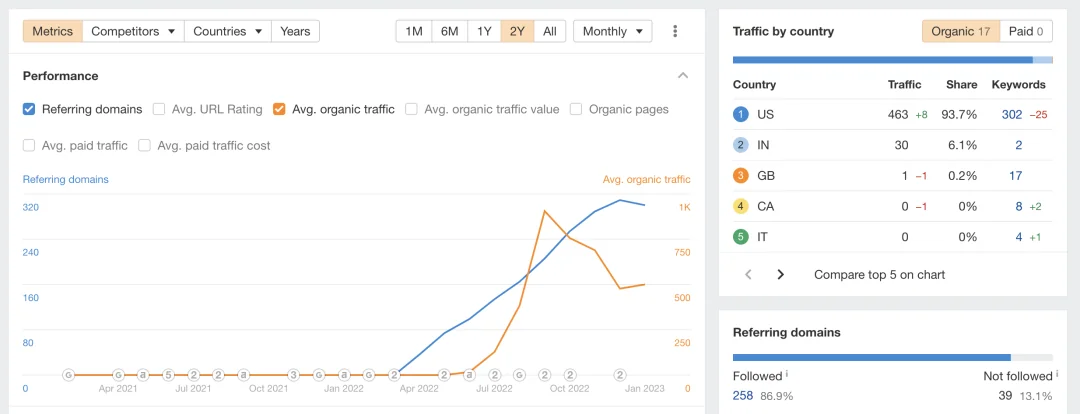The width and height of the screenshot is (1080, 414).
Task: Collapse the Performance section chevron
Action: pos(683,76)
